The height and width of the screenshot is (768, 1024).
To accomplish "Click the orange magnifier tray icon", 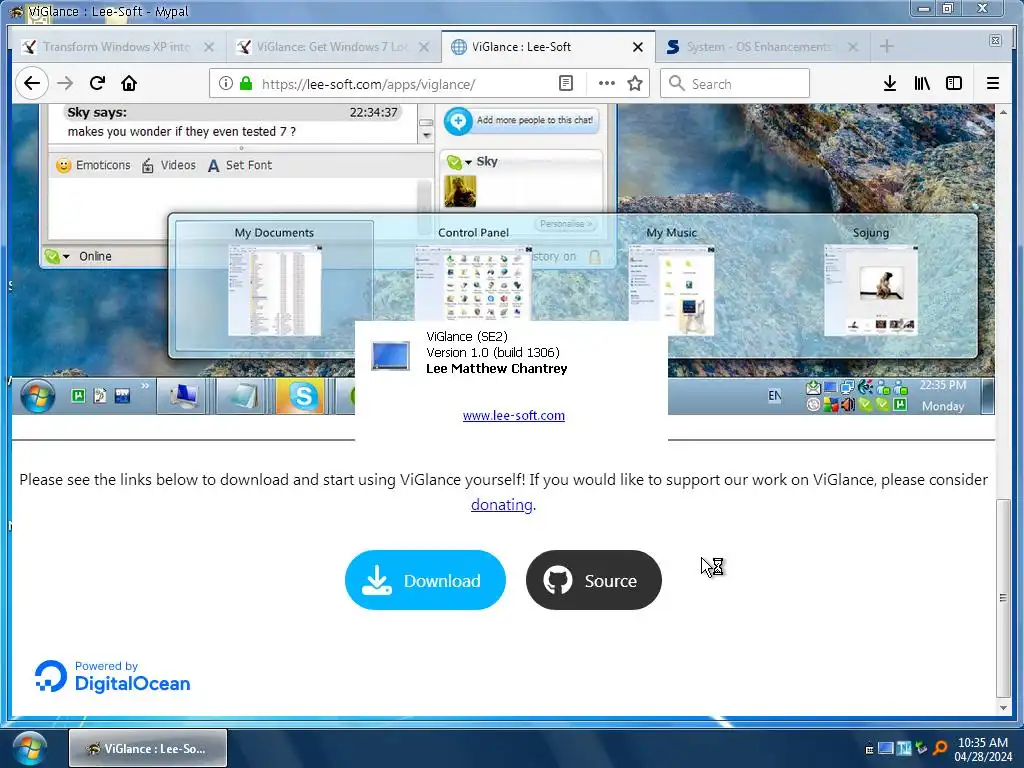I will tap(940, 748).
